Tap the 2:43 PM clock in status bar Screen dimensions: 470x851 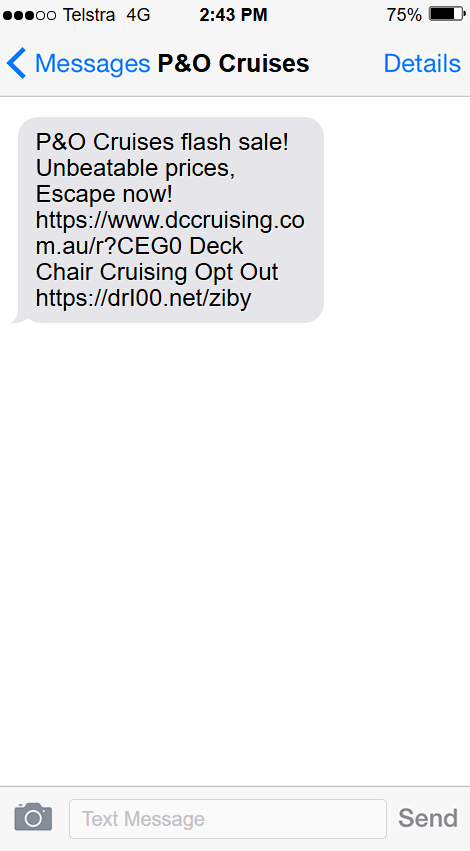(233, 15)
